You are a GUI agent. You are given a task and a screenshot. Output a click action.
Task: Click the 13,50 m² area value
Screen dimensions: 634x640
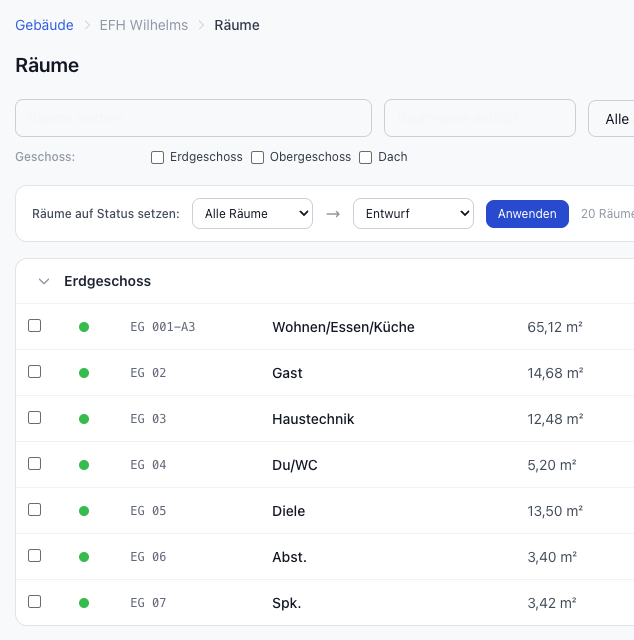pos(555,511)
